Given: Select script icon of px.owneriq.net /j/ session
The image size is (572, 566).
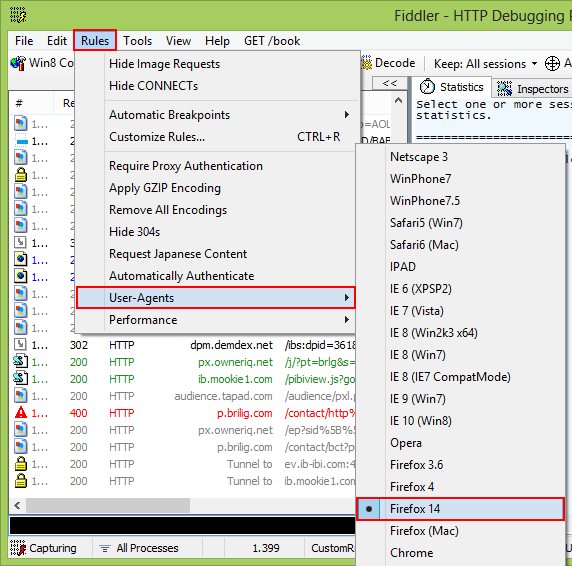Looking at the screenshot, I should coord(21,361).
